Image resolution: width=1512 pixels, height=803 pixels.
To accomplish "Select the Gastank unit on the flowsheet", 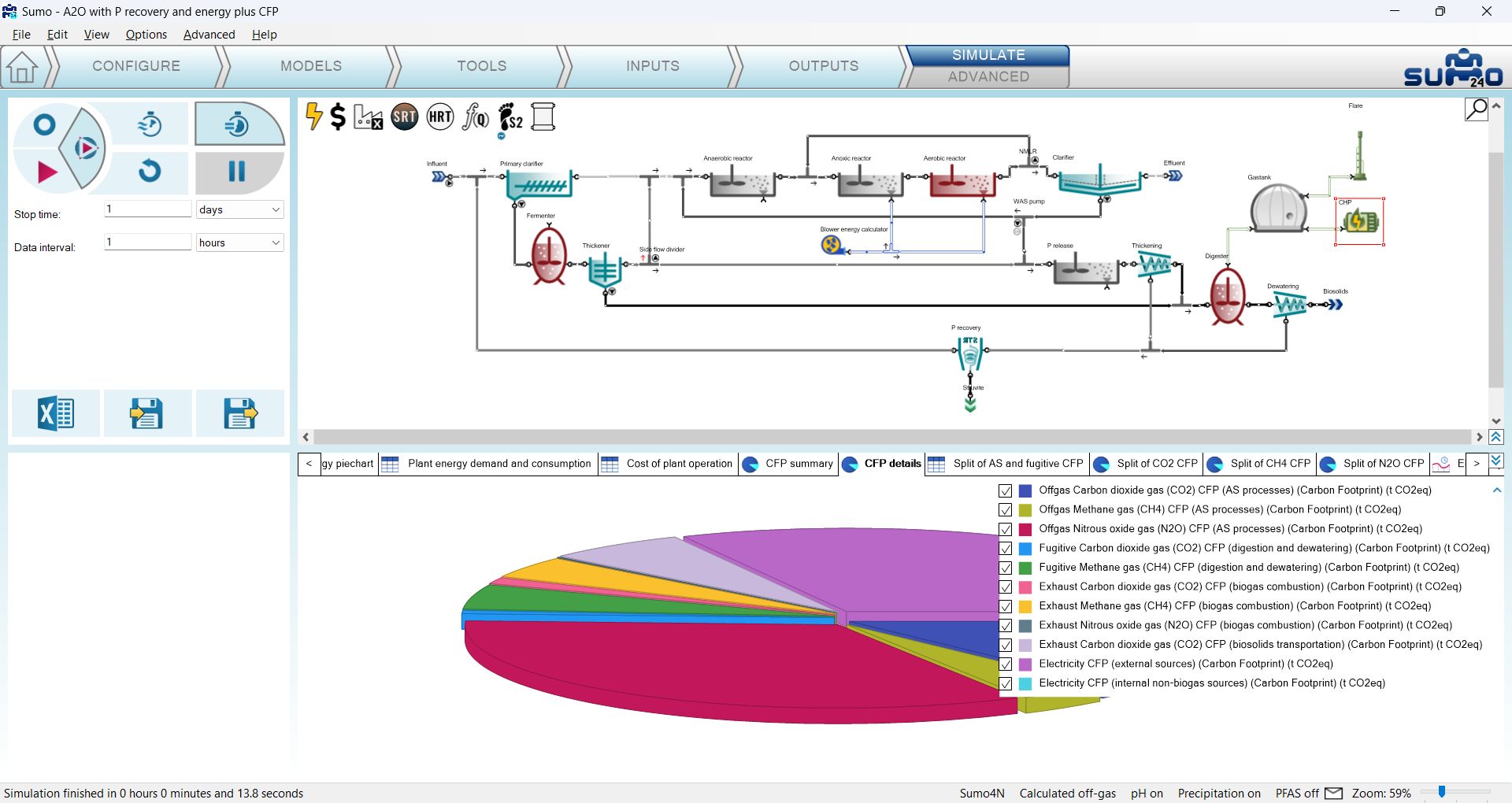I will click(1278, 208).
